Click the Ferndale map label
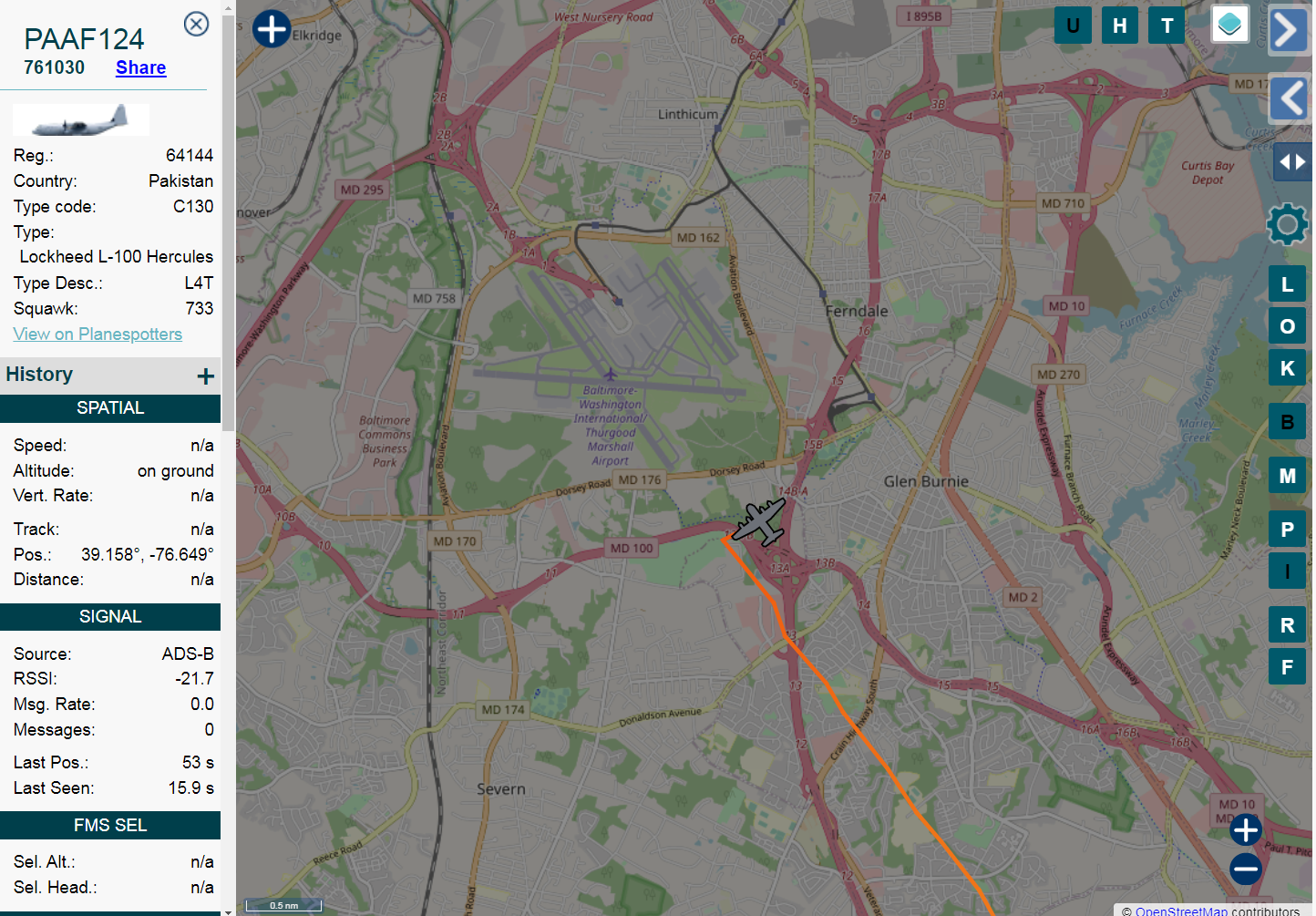The image size is (1316, 916). coord(856,311)
